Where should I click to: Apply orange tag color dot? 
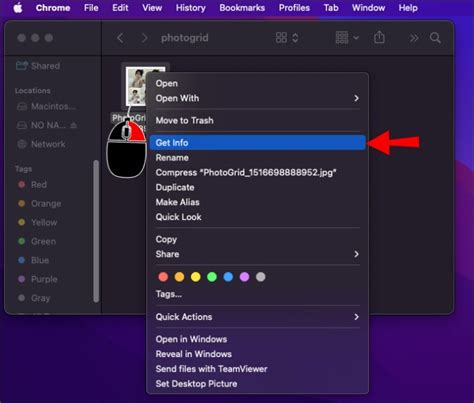pos(179,277)
